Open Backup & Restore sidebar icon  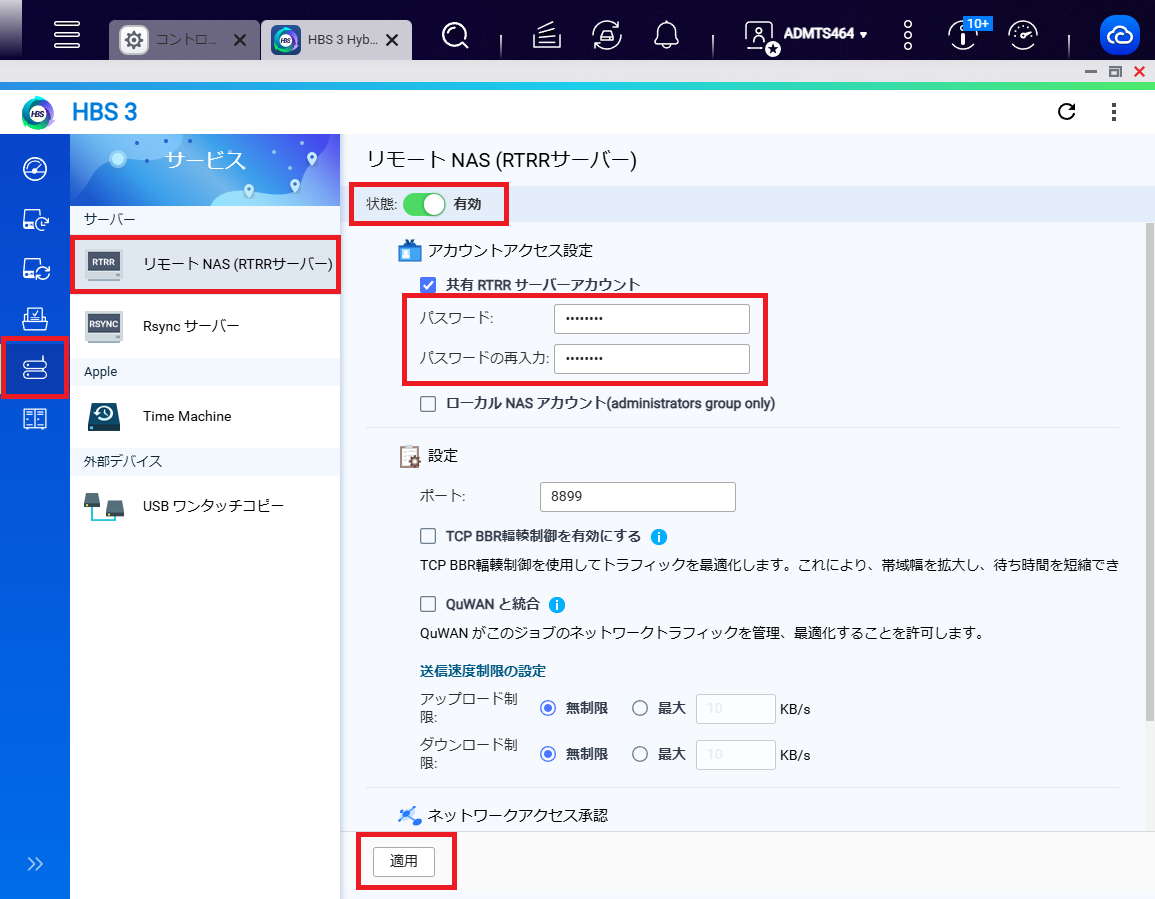pyautogui.click(x=35, y=219)
